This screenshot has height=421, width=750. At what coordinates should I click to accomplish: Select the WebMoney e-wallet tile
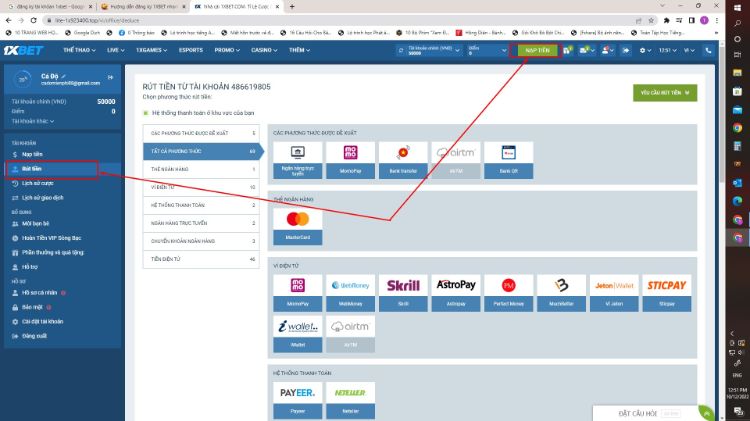tap(350, 293)
